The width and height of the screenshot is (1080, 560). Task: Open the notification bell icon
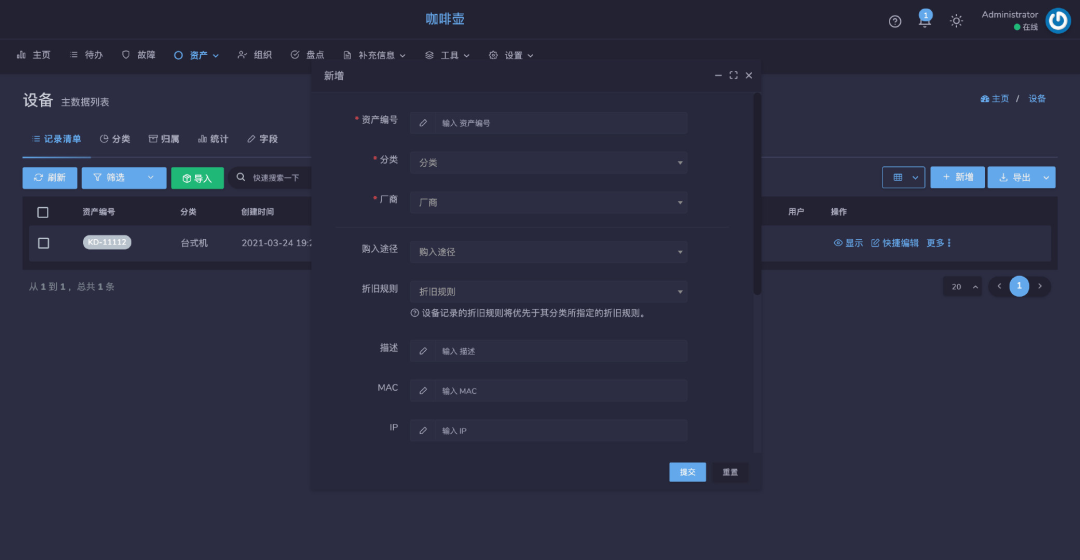point(925,21)
